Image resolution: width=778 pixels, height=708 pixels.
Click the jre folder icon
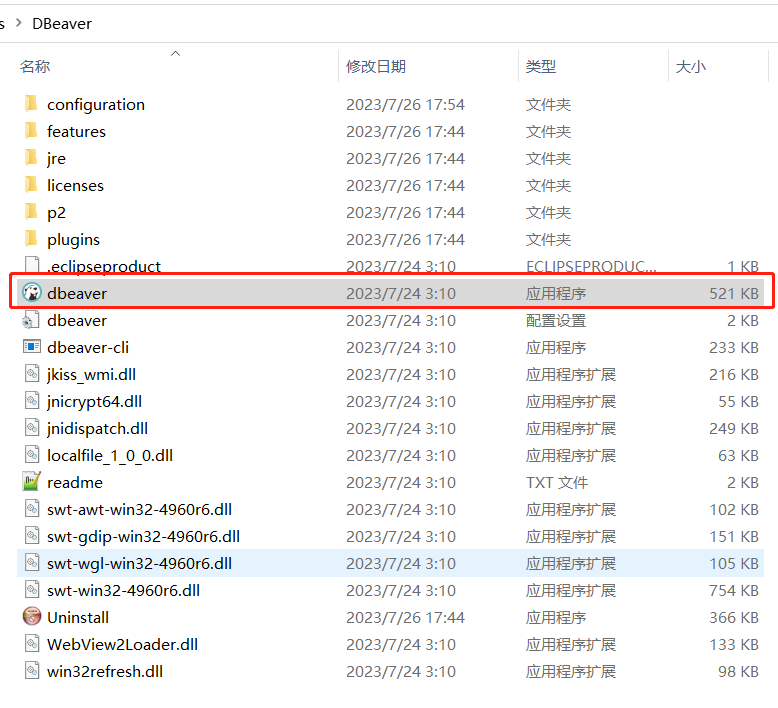[31, 158]
